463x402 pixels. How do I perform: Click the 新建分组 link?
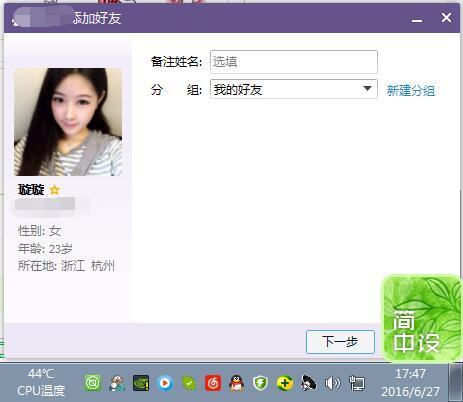[x=411, y=90]
